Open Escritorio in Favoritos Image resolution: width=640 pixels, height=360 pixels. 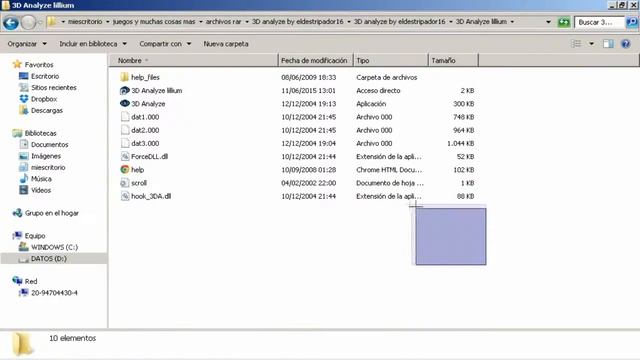point(45,76)
